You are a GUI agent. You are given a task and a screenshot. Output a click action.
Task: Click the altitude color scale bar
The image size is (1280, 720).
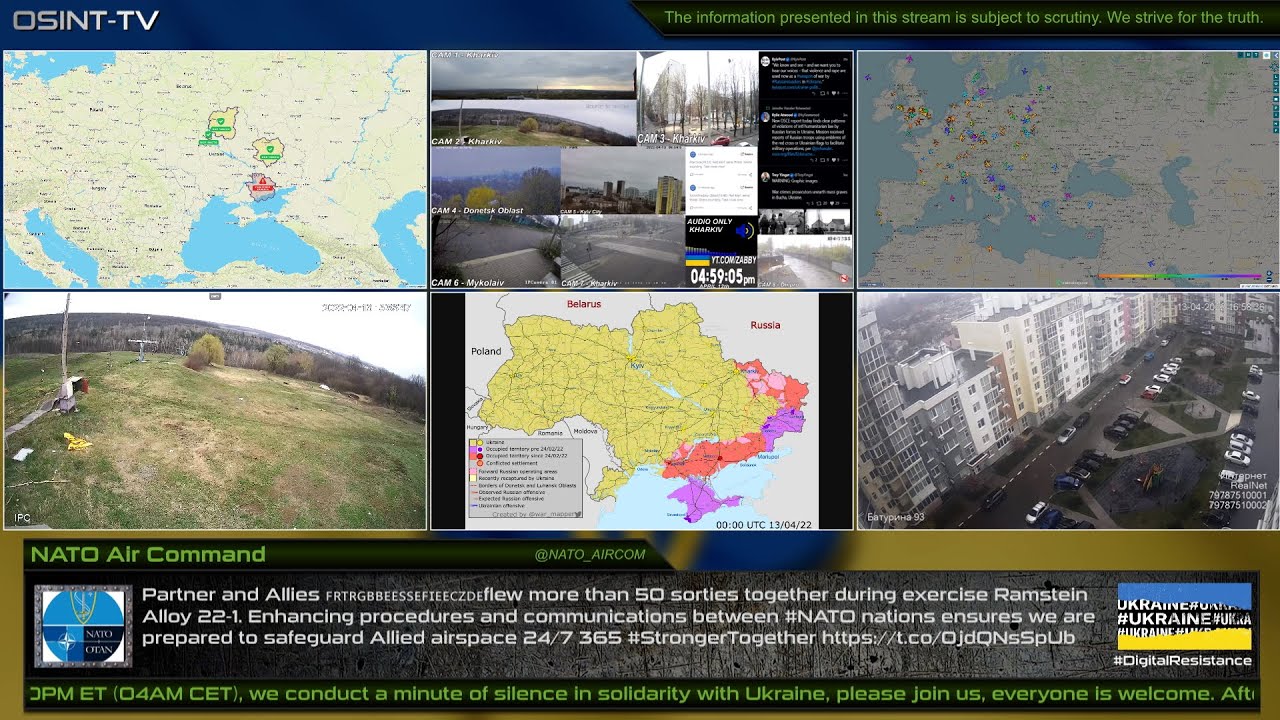pos(1180,276)
